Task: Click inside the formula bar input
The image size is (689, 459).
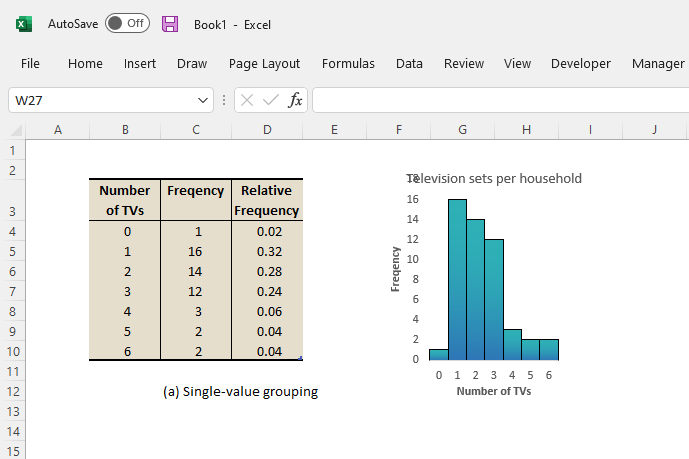Action: tap(500, 100)
